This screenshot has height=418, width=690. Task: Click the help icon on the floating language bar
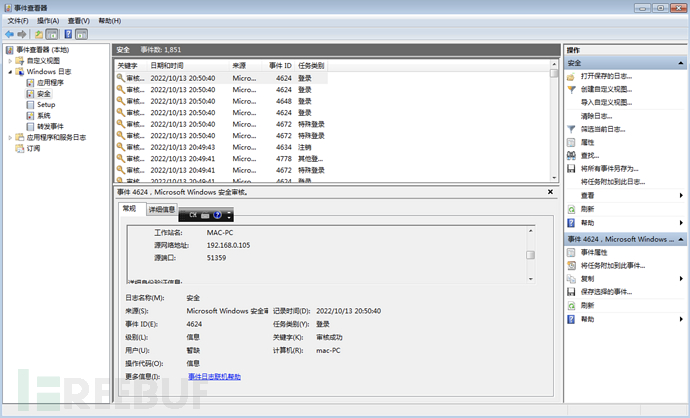[x=217, y=215]
